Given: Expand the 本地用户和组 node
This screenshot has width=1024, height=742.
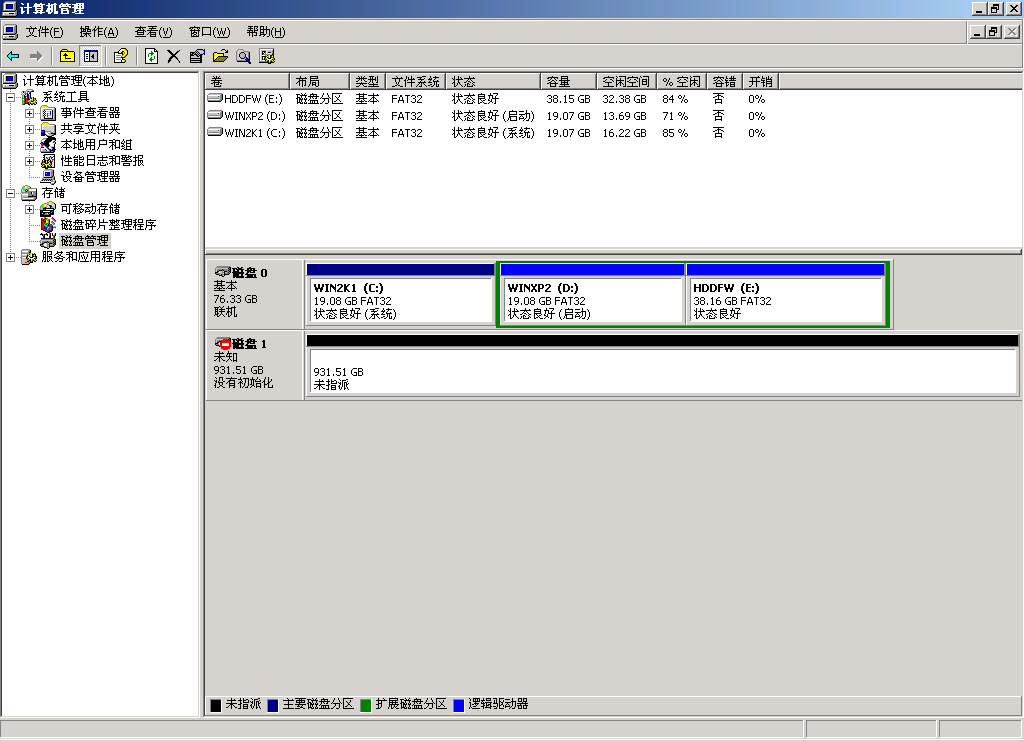Looking at the screenshot, I should 29,145.
